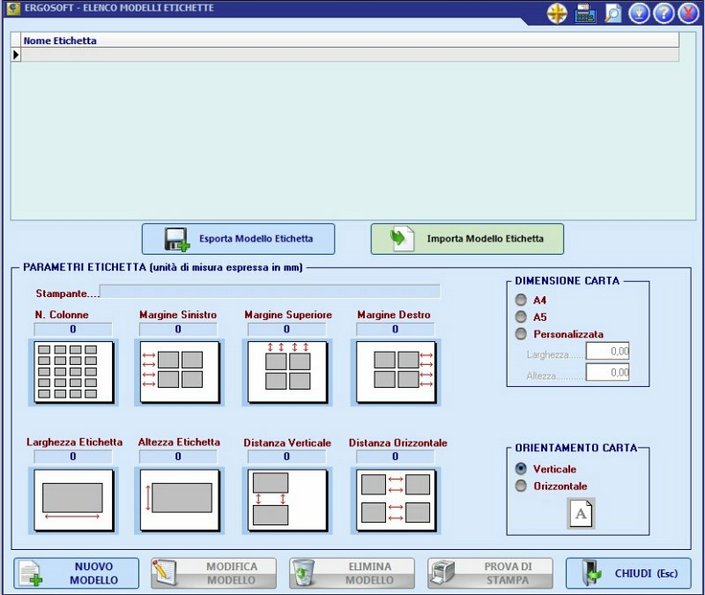This screenshot has width=705, height=595.
Task: Click the N. Colonne label grid thumbnail
Action: [x=72, y=372]
